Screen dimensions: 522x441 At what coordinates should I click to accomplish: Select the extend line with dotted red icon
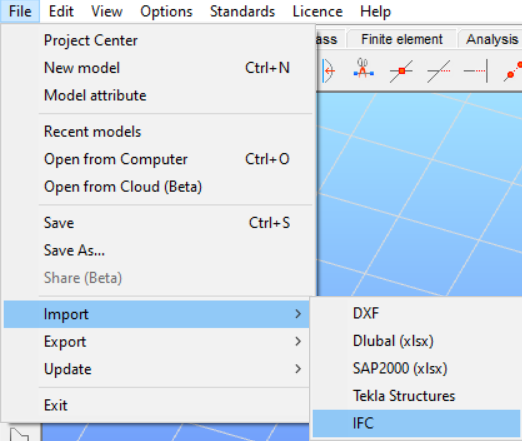[439, 71]
